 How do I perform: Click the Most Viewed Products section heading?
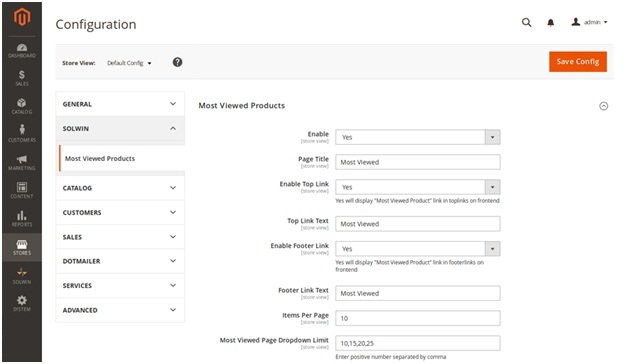[x=242, y=106]
